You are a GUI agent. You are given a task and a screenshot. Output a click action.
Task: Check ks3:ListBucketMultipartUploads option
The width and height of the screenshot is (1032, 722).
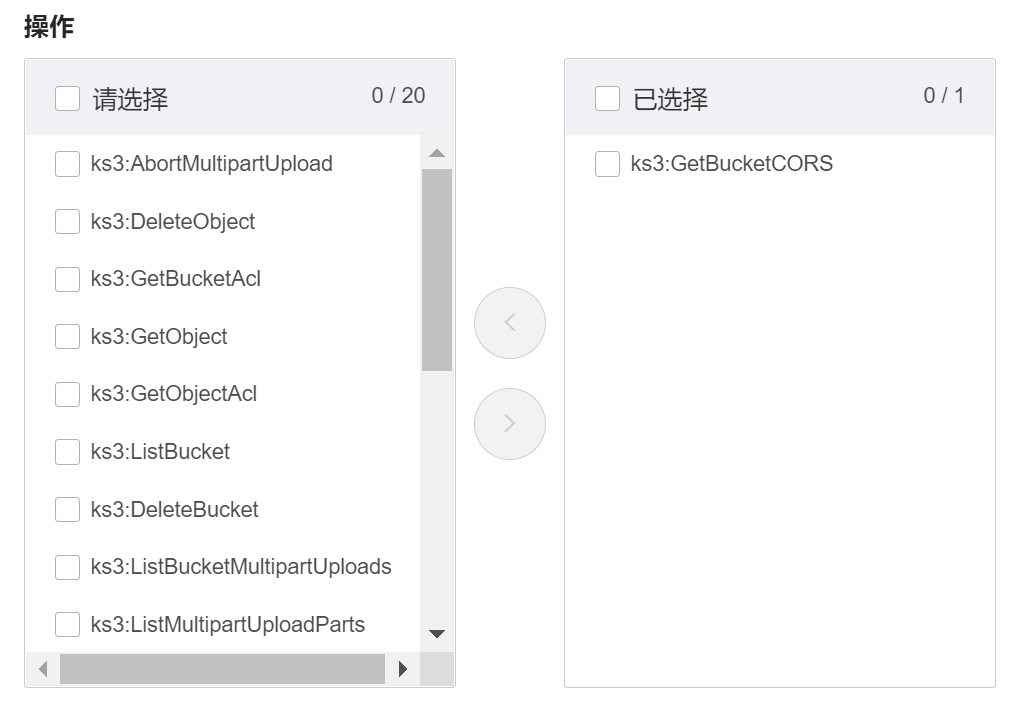67,567
